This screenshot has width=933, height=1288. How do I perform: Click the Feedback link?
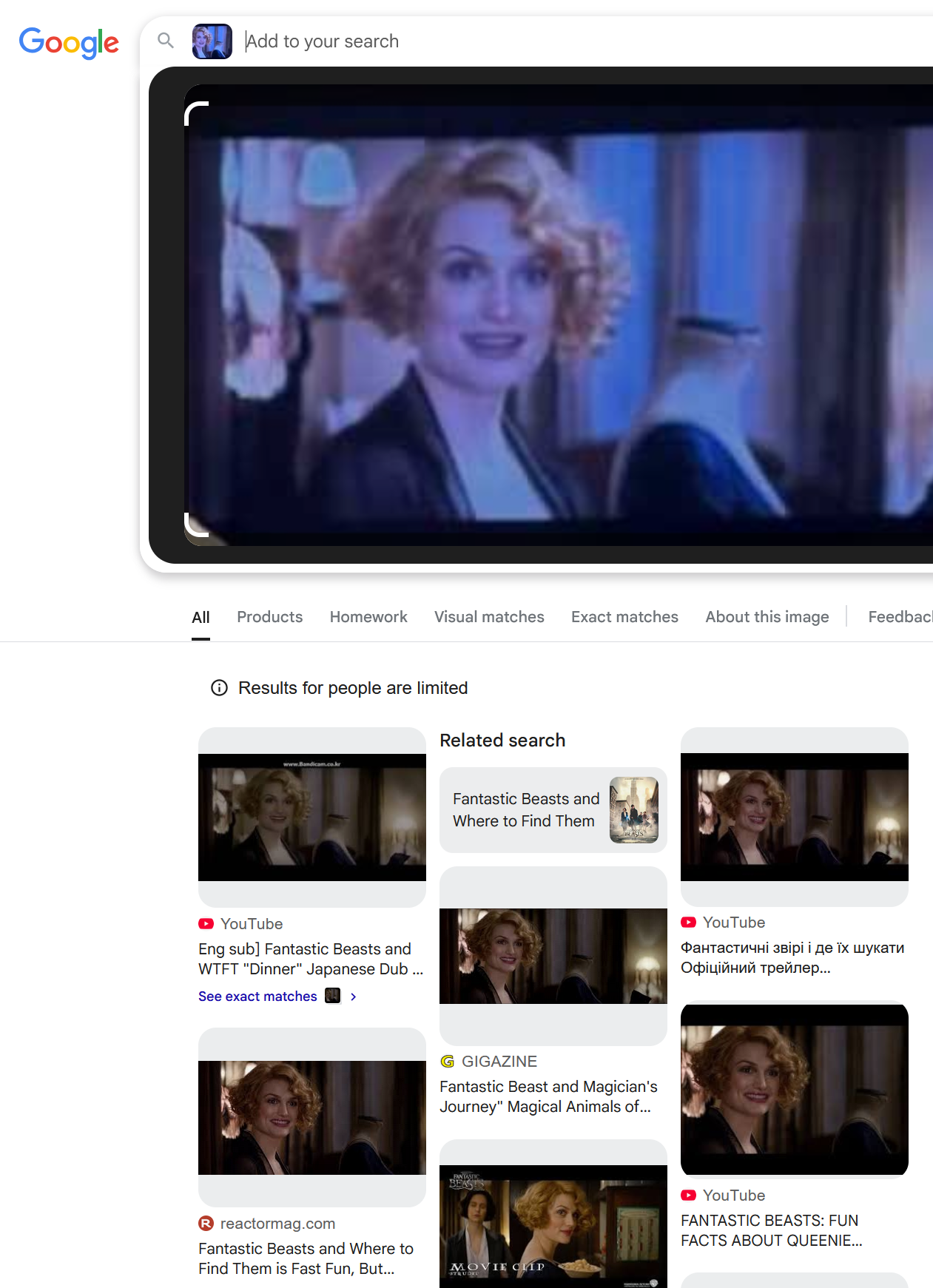point(900,617)
